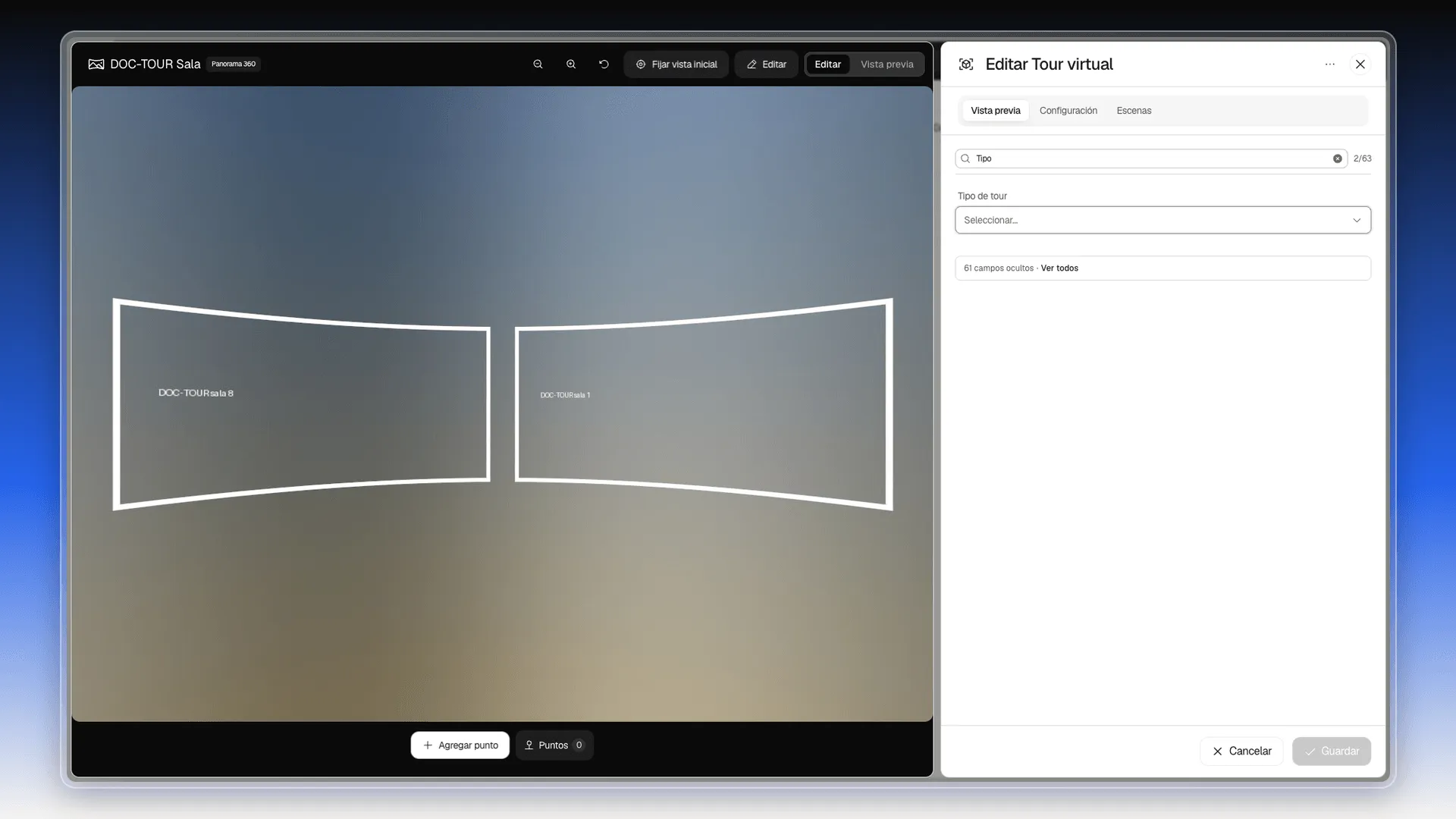Click the Fijar vista inicial button
Image resolution: width=1456 pixels, height=819 pixels.
point(676,64)
